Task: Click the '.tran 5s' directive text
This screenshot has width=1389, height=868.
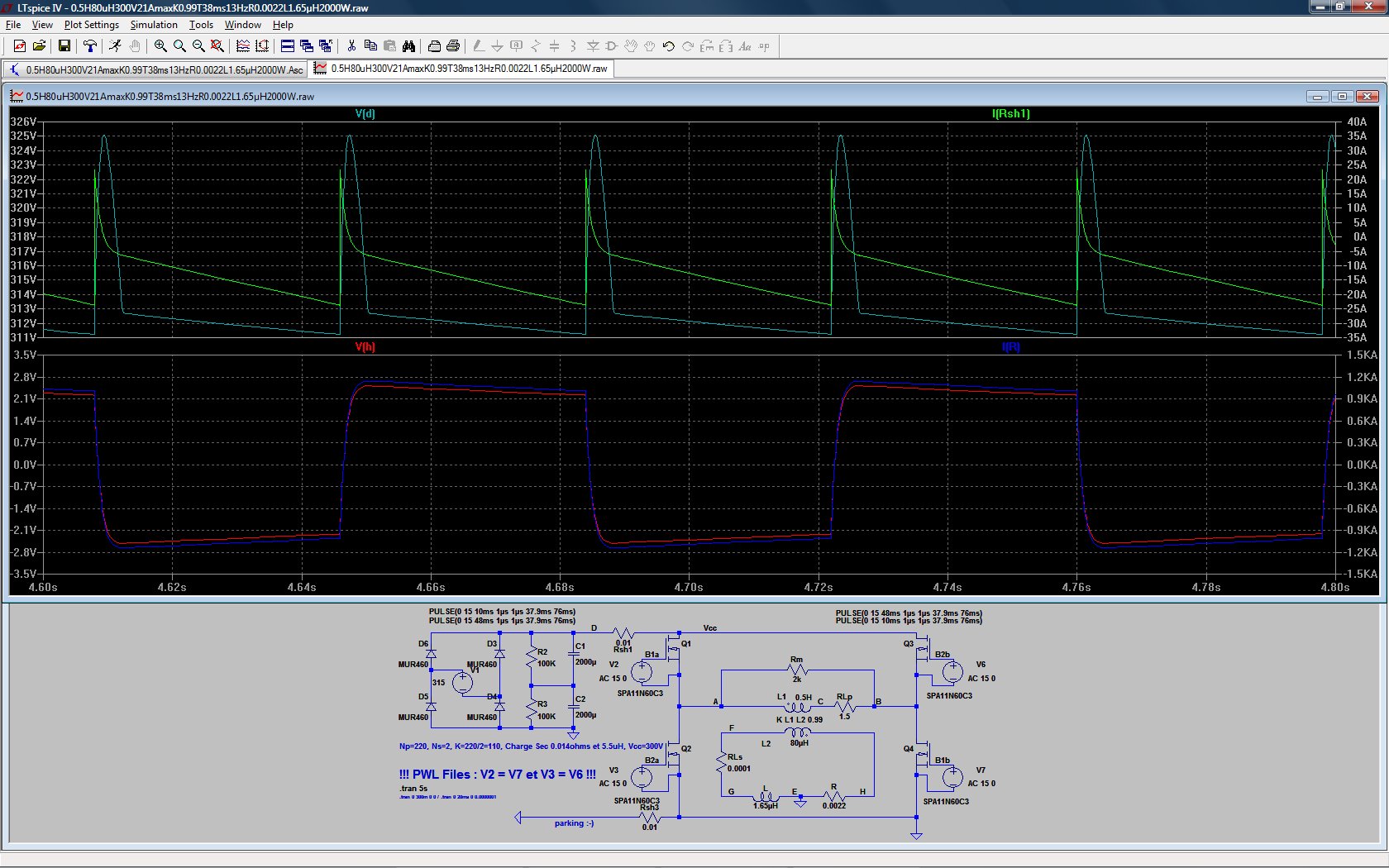Action: [x=413, y=789]
